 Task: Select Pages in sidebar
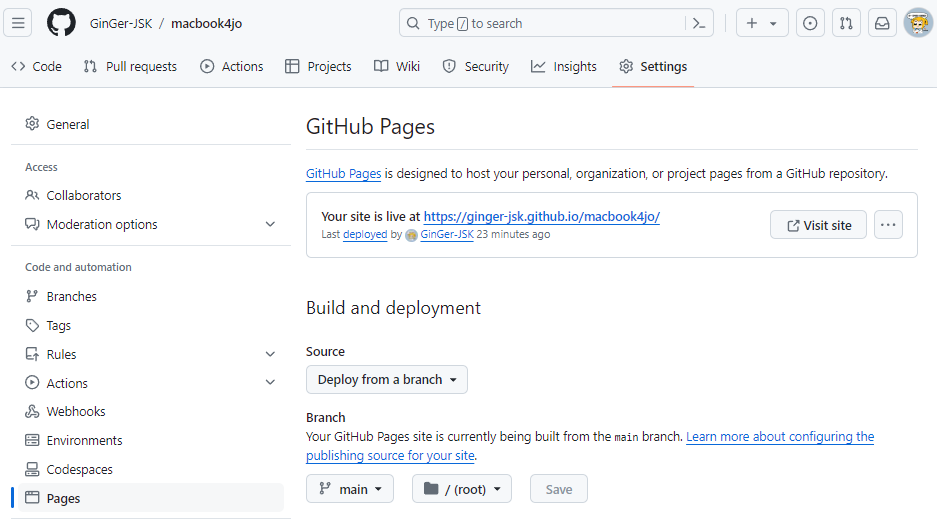click(x=151, y=498)
